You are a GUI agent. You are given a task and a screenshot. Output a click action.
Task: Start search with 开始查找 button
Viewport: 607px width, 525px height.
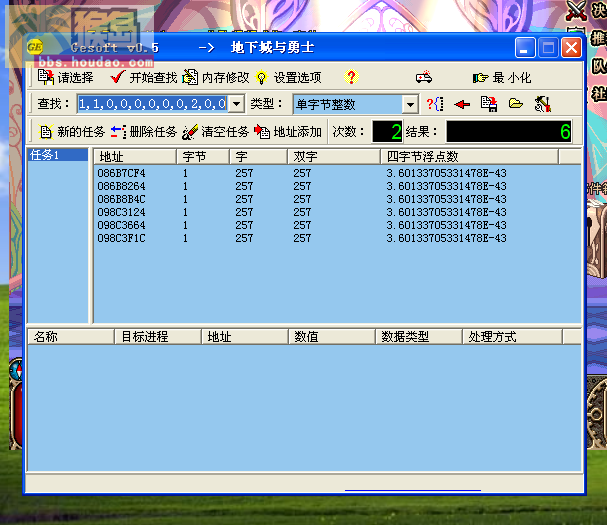(x=143, y=77)
